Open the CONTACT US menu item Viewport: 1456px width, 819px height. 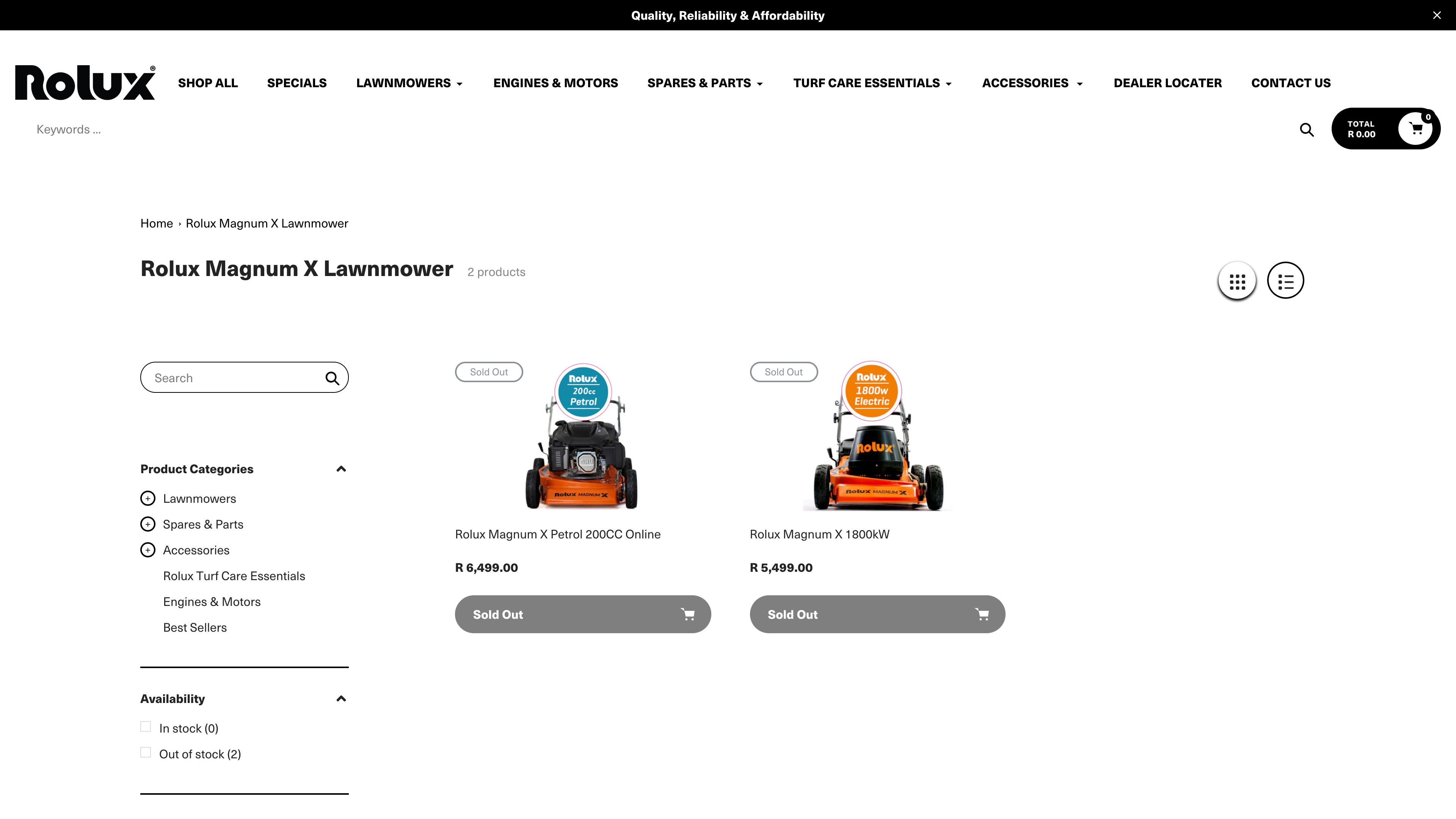pyautogui.click(x=1291, y=83)
